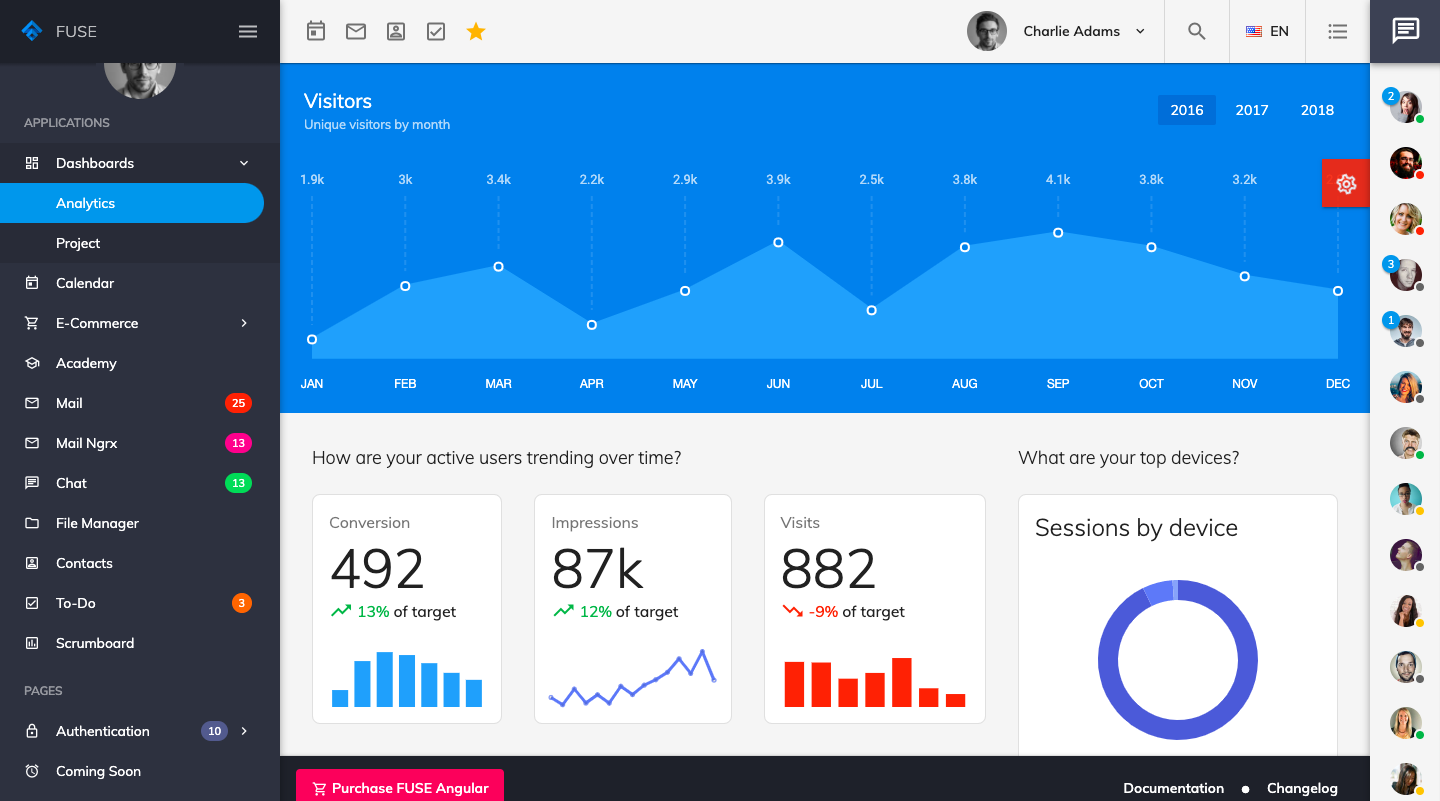Select Project in the Dashboards menu
This screenshot has width=1440, height=801.
click(x=78, y=243)
